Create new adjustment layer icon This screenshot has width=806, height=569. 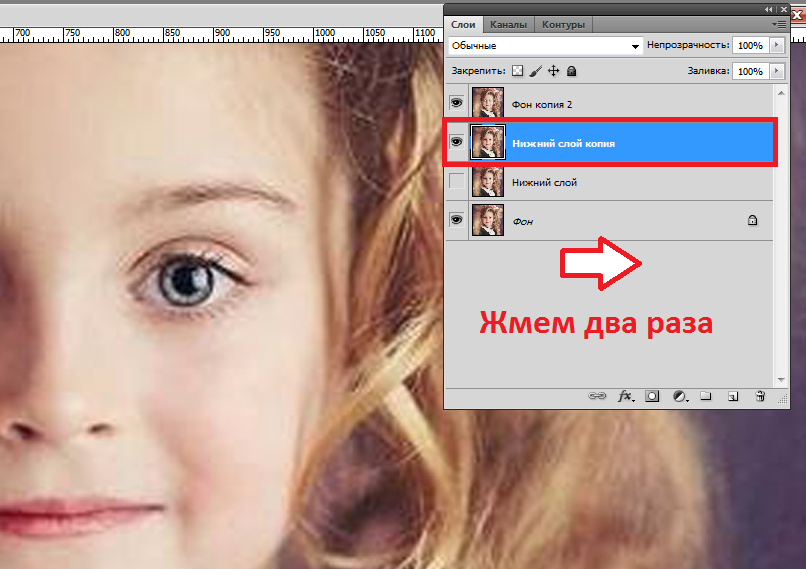680,396
